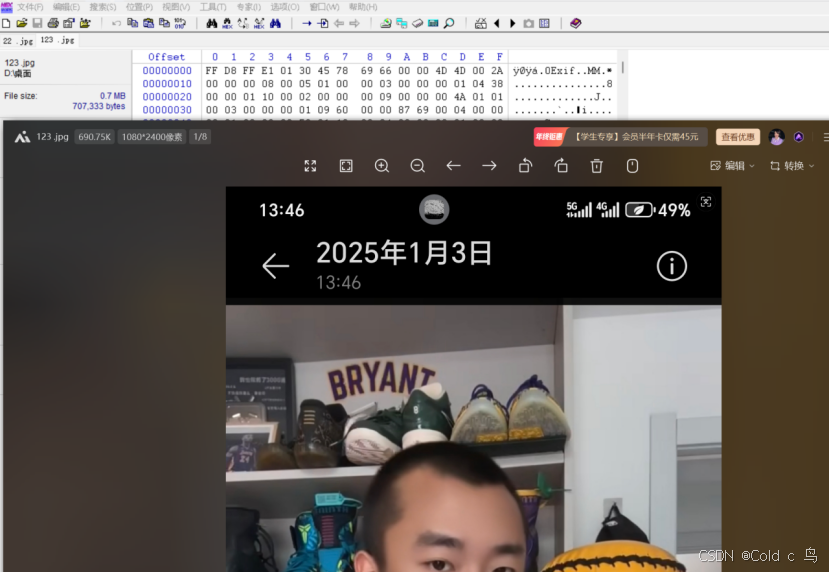The height and width of the screenshot is (572, 829).
Task: Expand the 编辑 dropdown in the viewer
Action: [732, 166]
